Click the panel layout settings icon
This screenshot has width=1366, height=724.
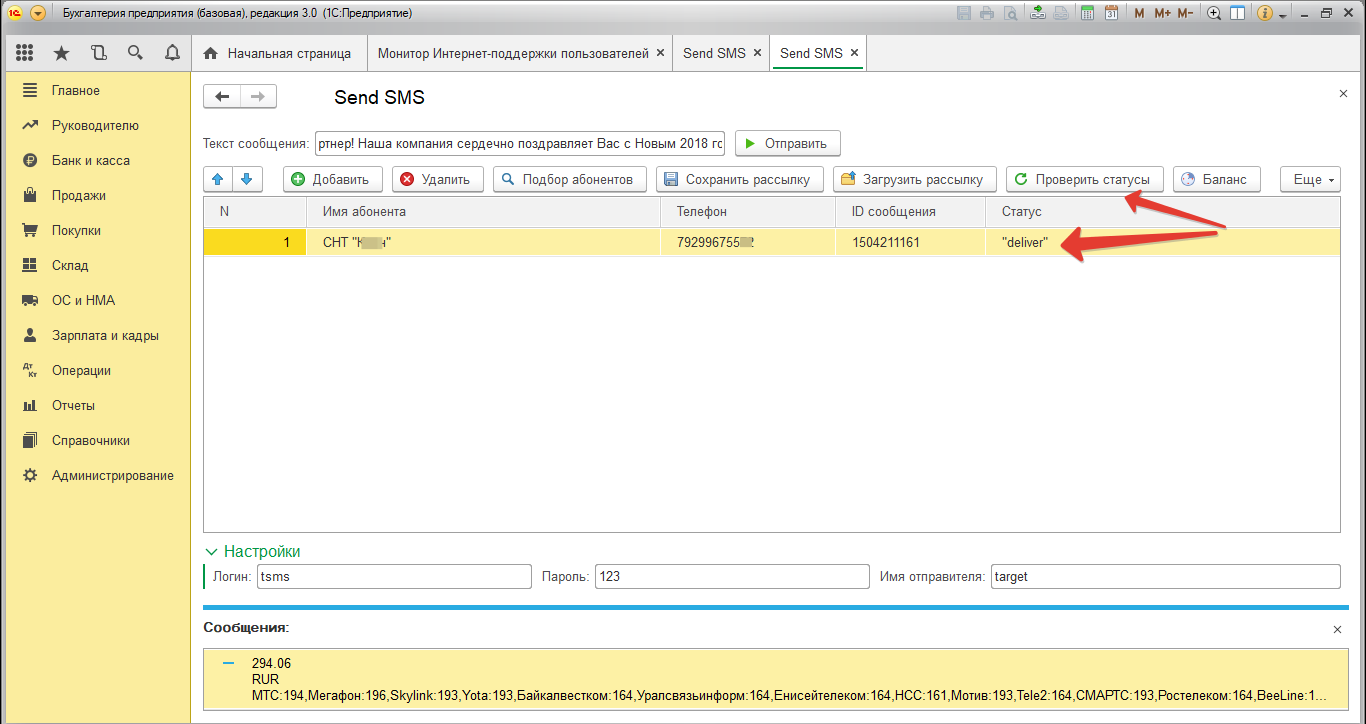point(1238,13)
